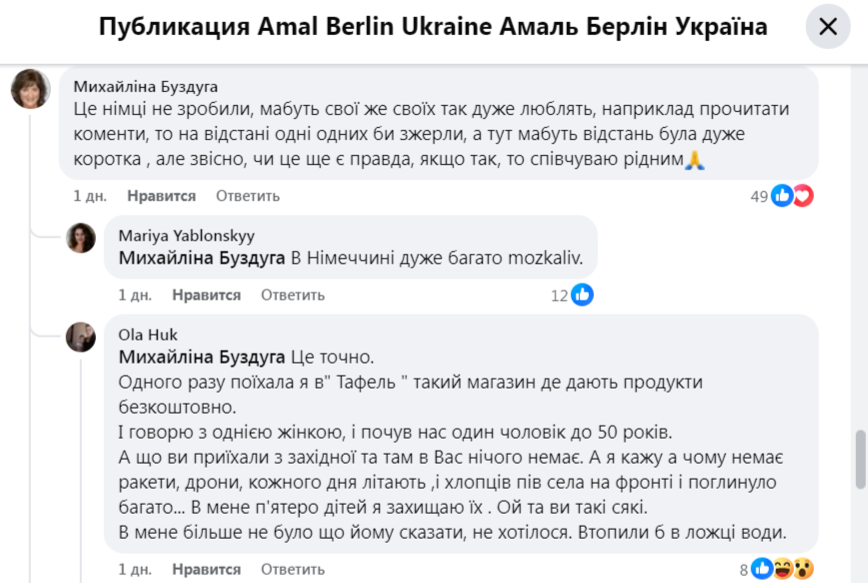Screen dimensions: 868x583
Task: Close the publication dialog with X button
Action: click(828, 27)
